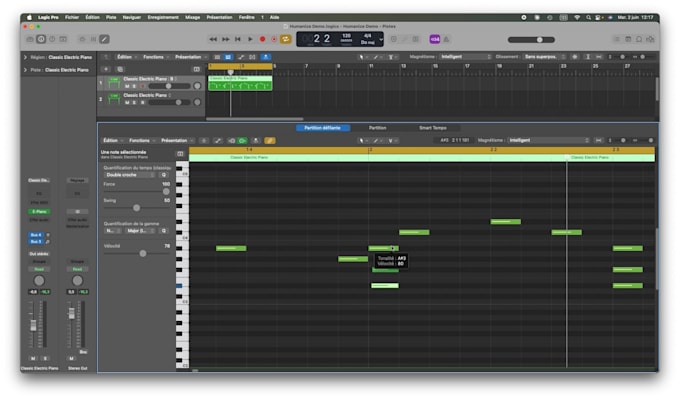The image size is (680, 400).
Task: Open the Loop Browser icon
Action: coord(639,39)
